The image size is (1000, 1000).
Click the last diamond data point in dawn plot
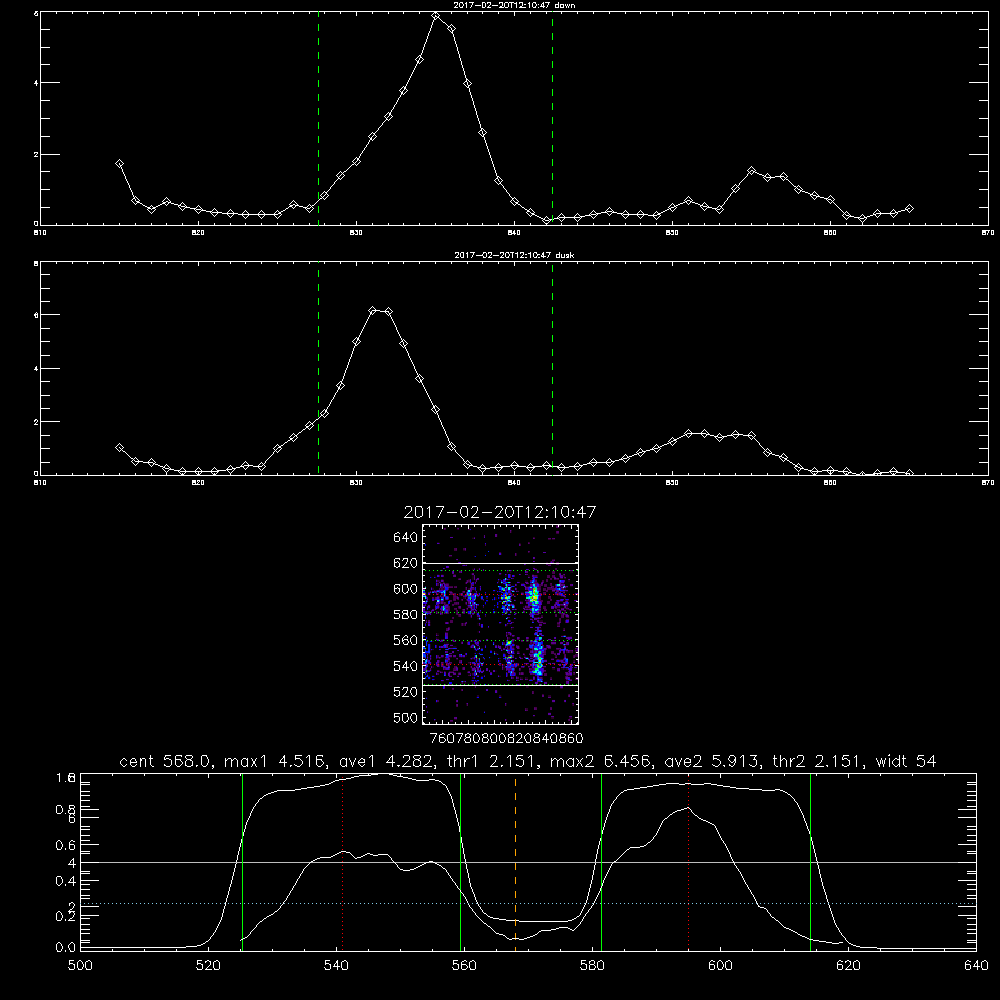point(909,209)
